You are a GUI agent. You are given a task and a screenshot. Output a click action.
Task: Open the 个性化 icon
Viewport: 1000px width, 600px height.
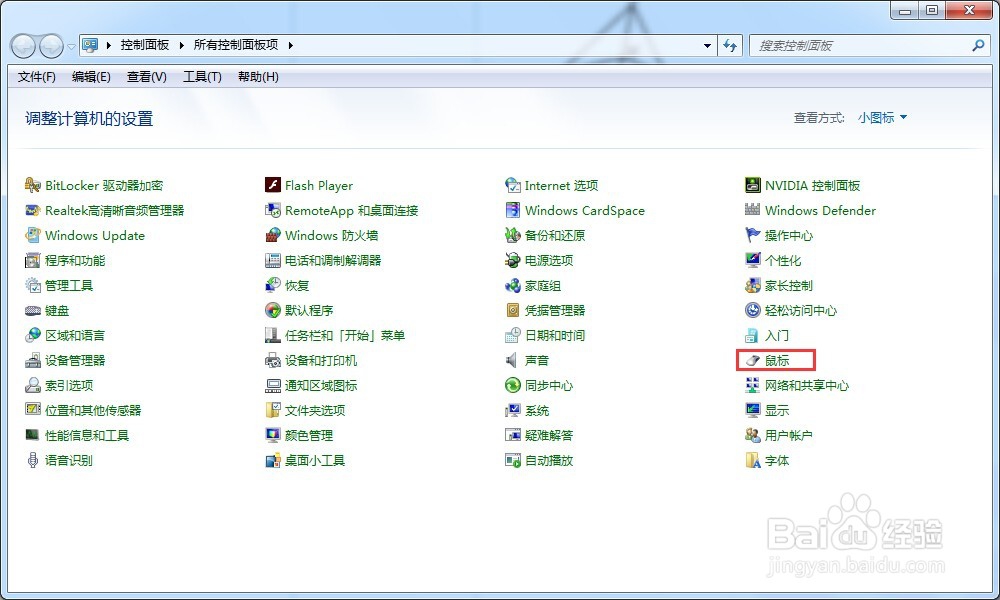point(753,260)
